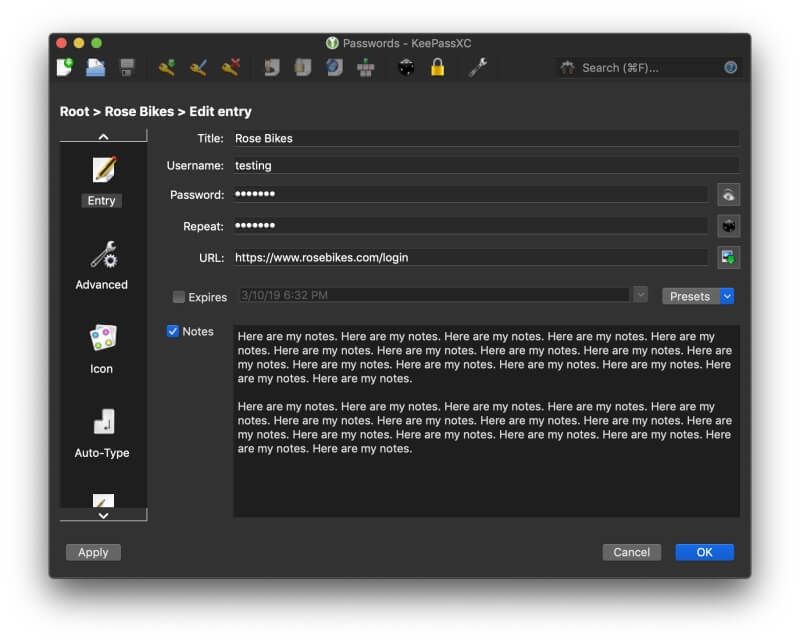Image resolution: width=800 pixels, height=643 pixels.
Task: Reveal the password with the eye button
Action: pyautogui.click(x=729, y=195)
